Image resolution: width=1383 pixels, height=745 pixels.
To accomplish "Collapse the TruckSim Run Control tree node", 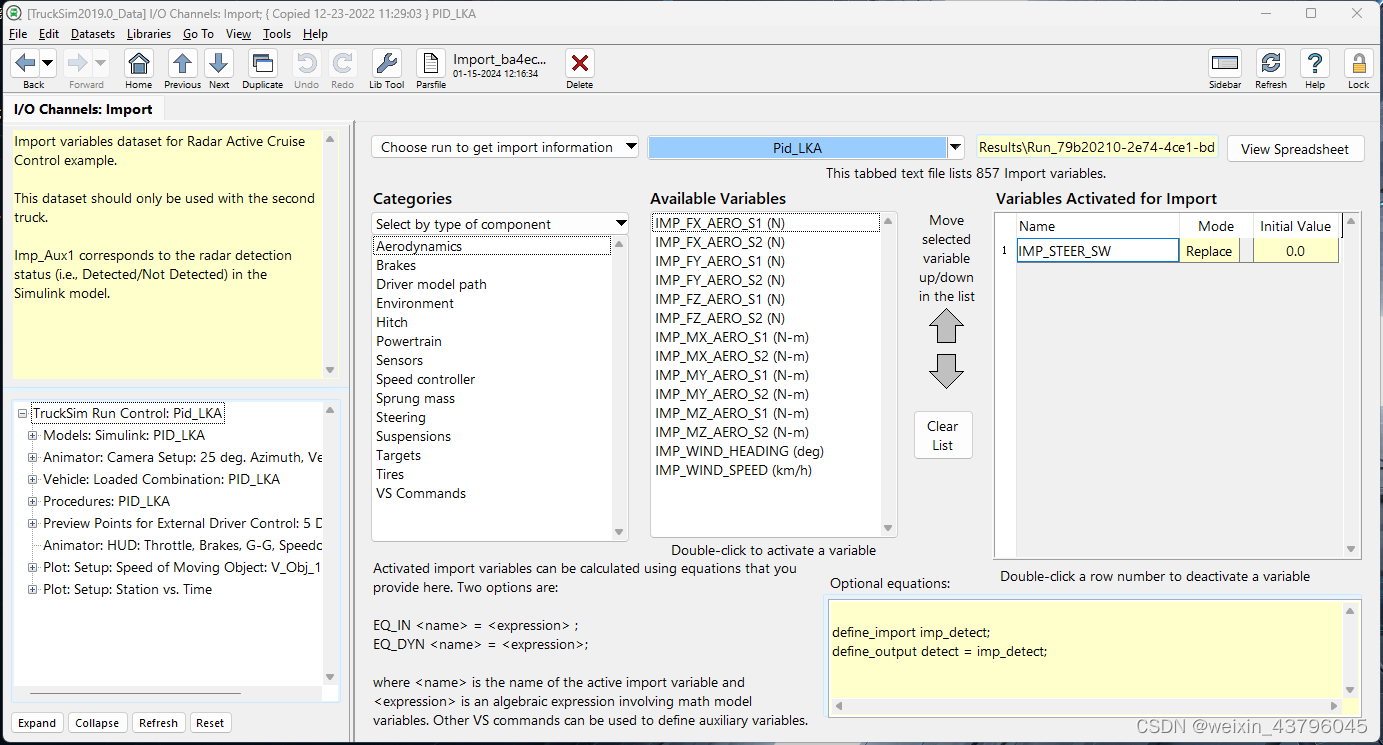I will 23,413.
